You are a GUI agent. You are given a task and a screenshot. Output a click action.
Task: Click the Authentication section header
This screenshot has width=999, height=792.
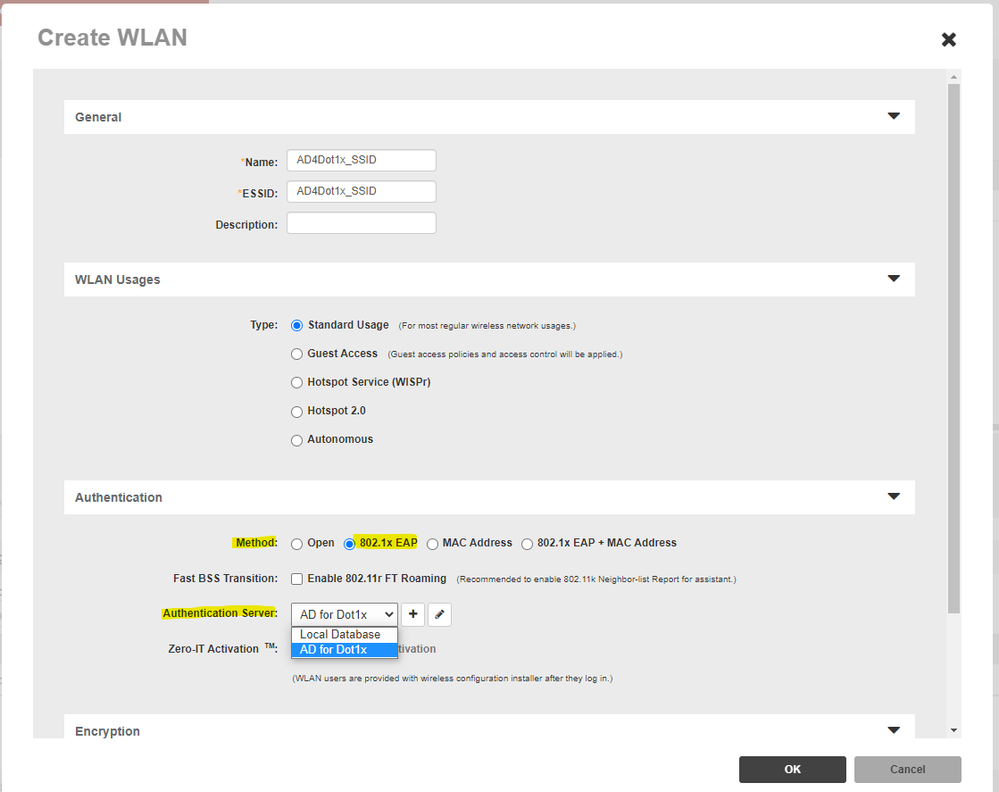point(489,497)
